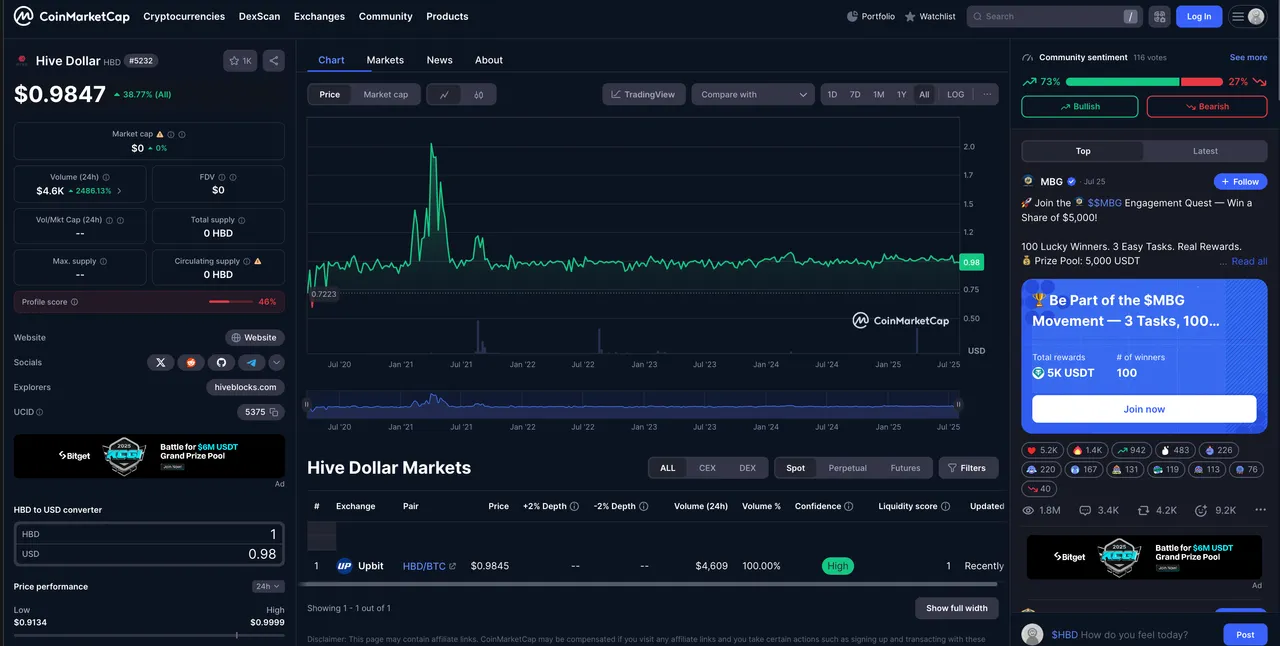Click the HBD converter amount field
1280x646 pixels.
click(x=149, y=534)
